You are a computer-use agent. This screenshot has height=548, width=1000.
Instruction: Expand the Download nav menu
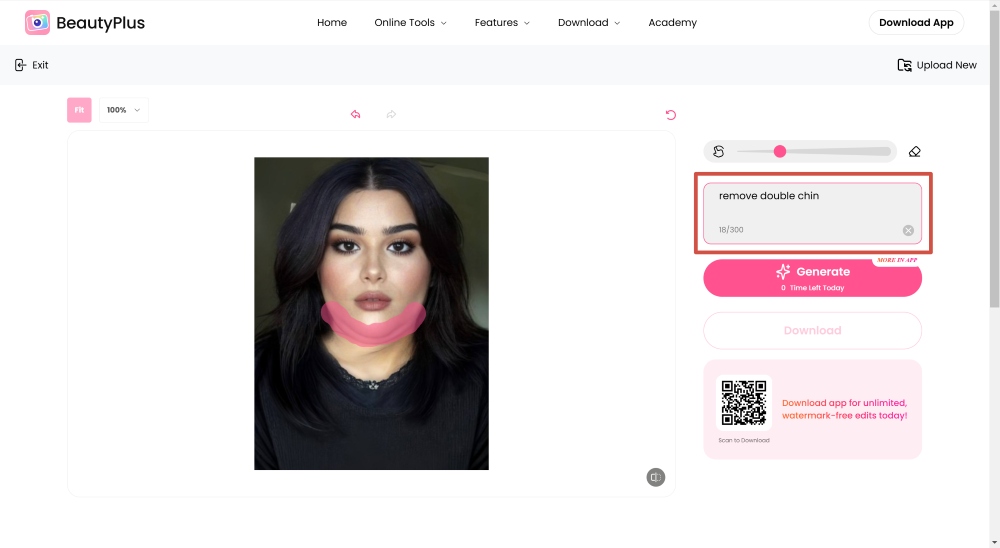pyautogui.click(x=589, y=22)
